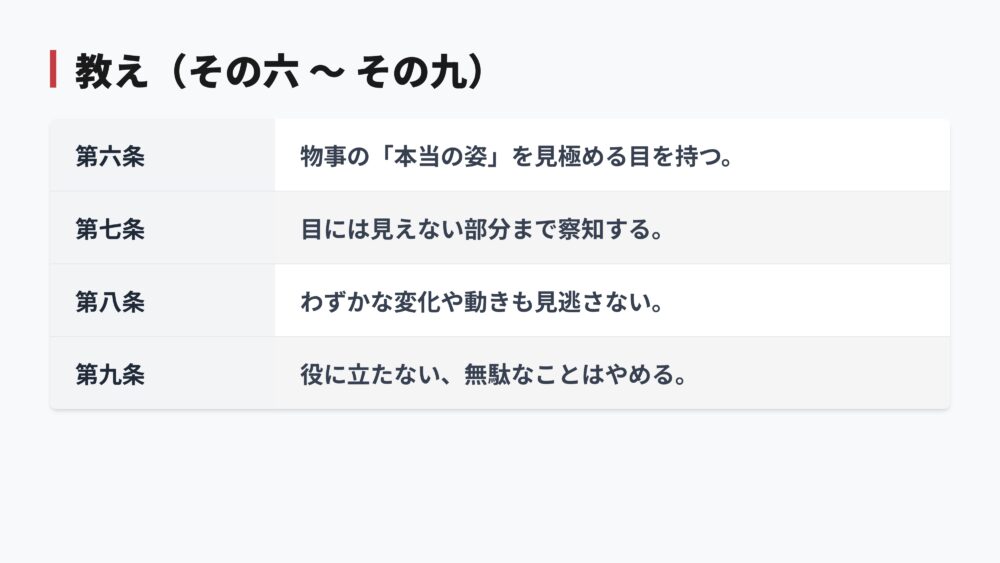
Task: Click the red accent bar beside the title
Action: point(53,70)
